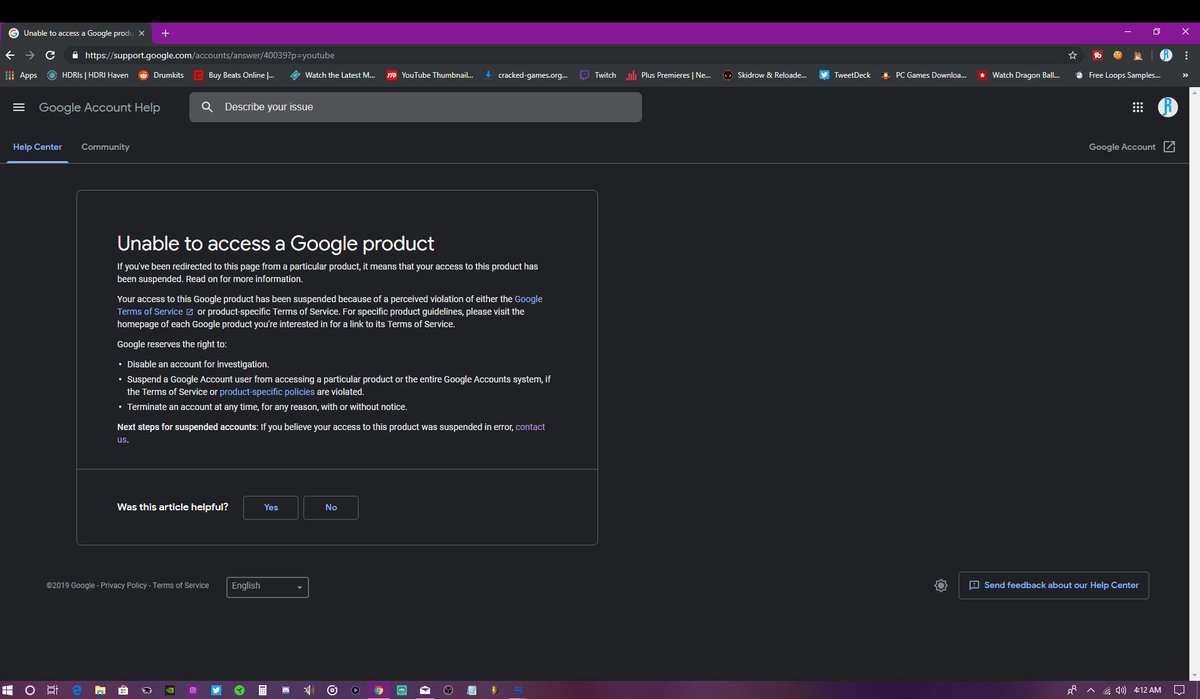Image resolution: width=1200 pixels, height=699 pixels.
Task: Open the Google account avatar on page
Action: point(1168,107)
